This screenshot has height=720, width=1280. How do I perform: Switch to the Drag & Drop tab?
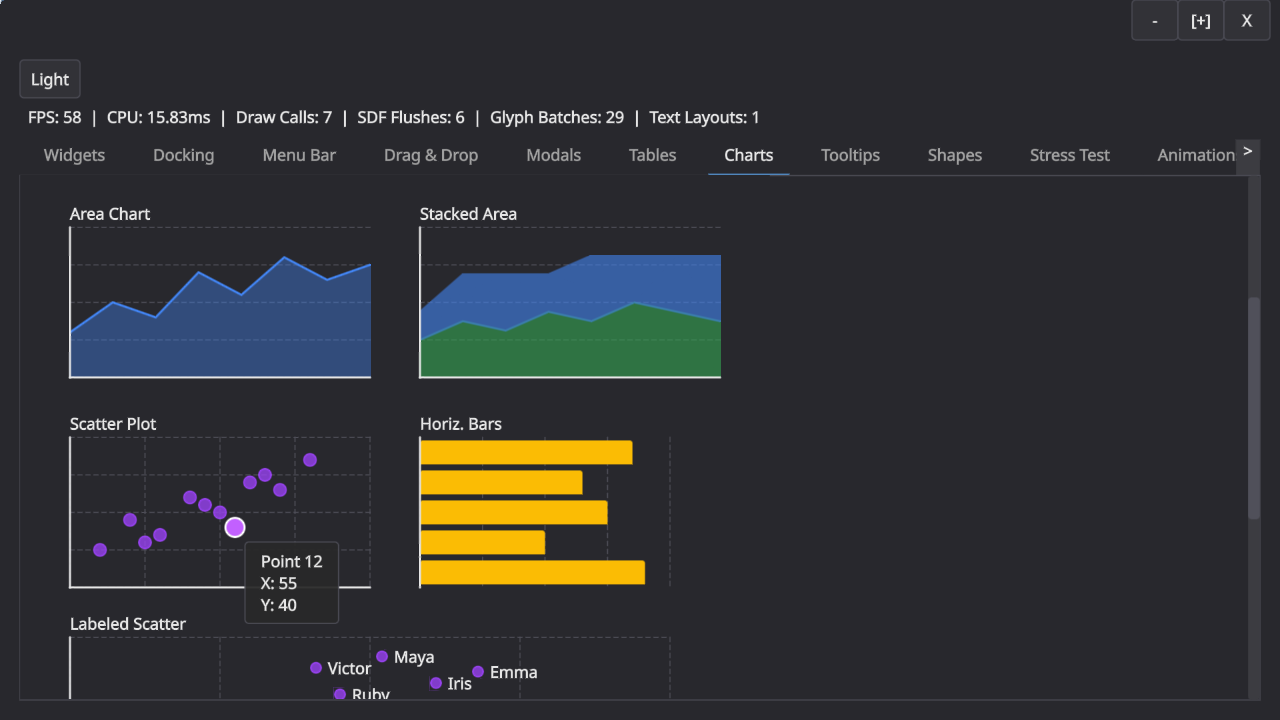point(431,155)
